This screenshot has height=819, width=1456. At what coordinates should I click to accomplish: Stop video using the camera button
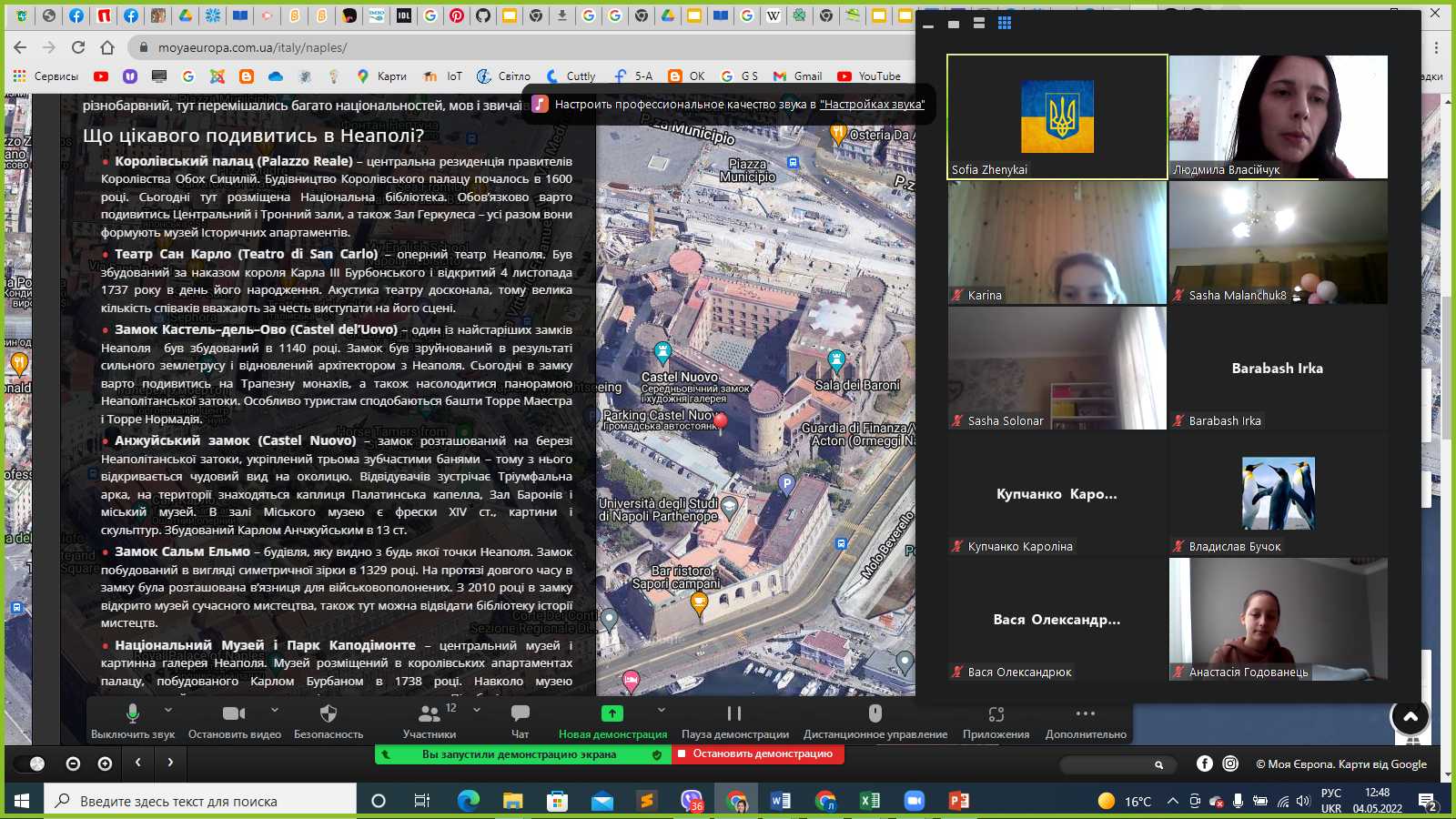pos(234,713)
